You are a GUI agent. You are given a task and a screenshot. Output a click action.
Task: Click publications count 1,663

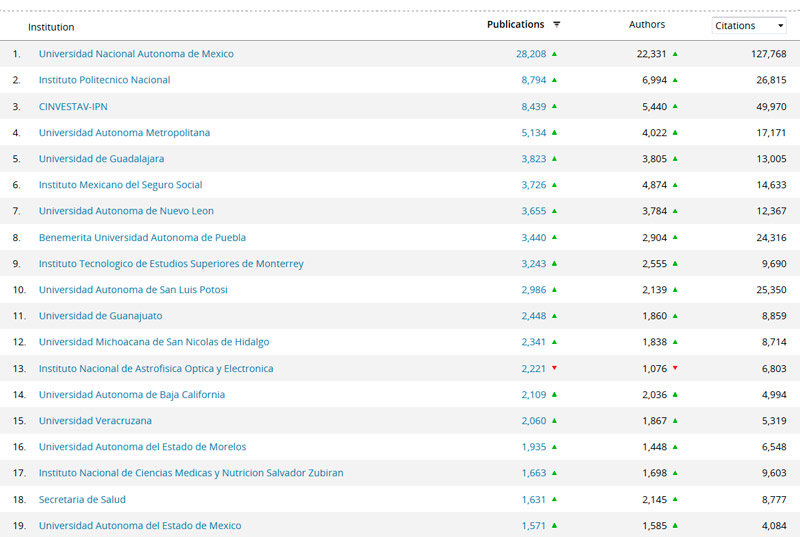(534, 473)
